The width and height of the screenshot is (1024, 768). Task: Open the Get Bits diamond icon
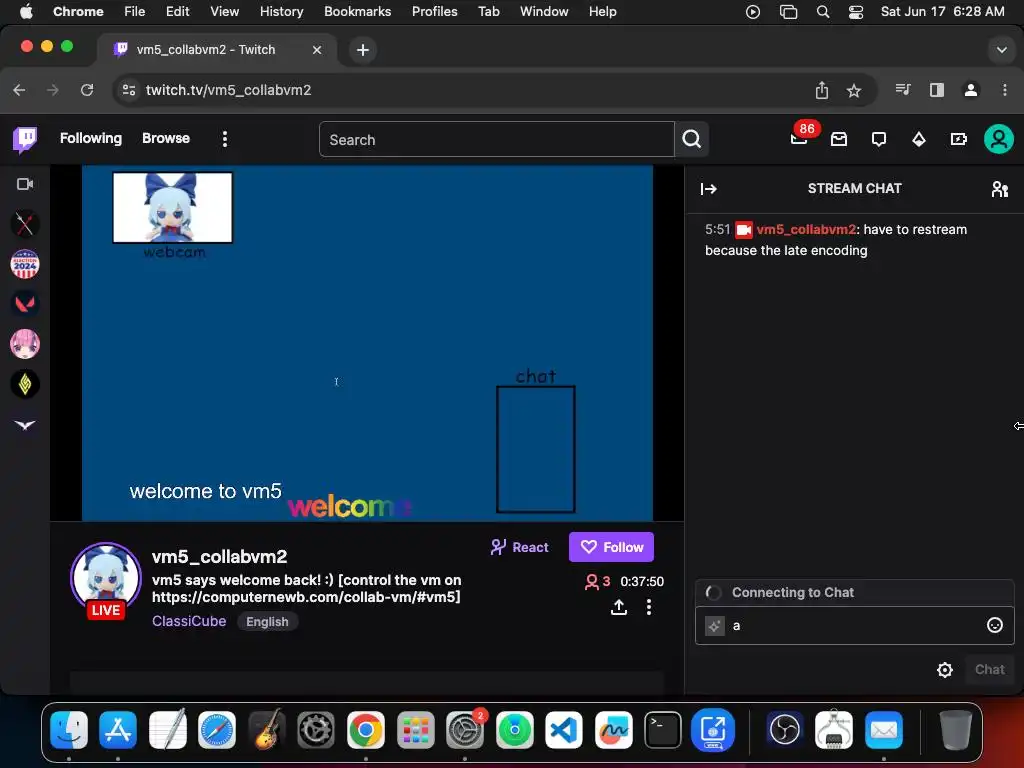(x=919, y=139)
